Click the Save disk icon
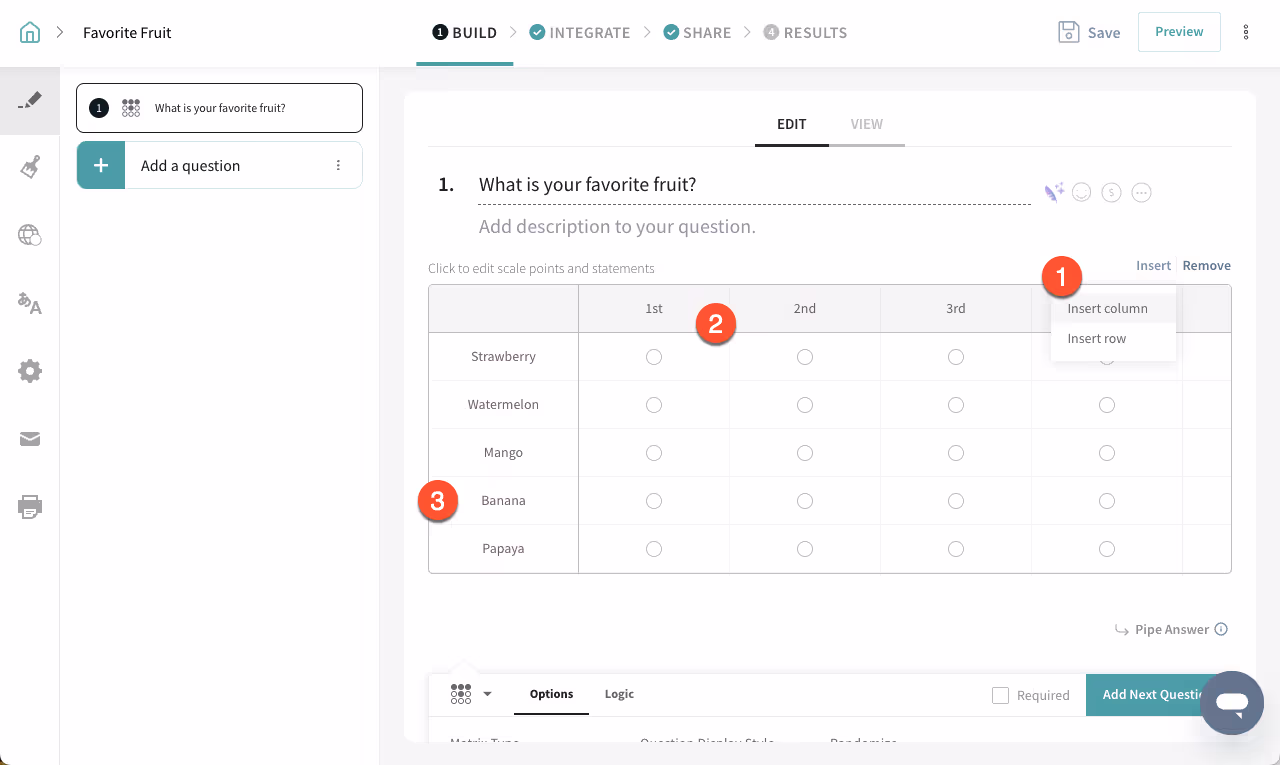Image resolution: width=1280 pixels, height=765 pixels. 1069,32
